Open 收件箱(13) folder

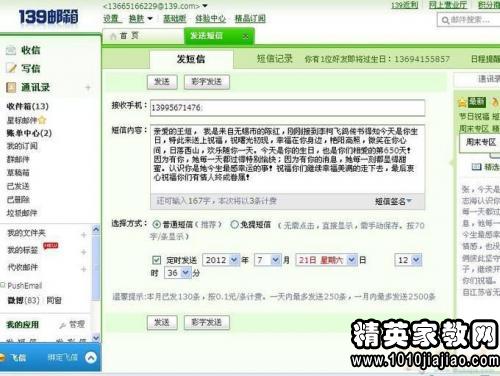click(x=28, y=106)
